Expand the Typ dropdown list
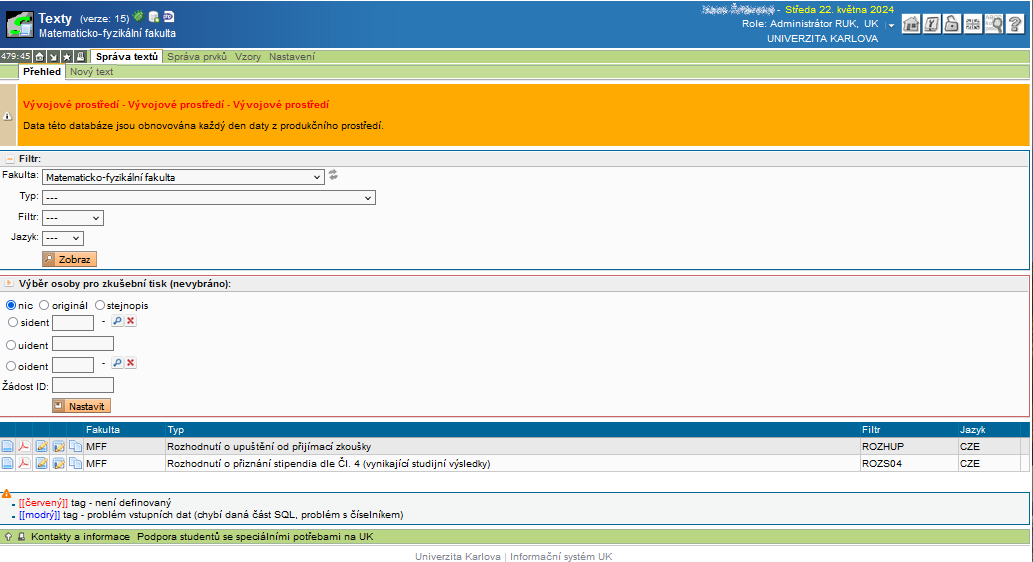The width and height of the screenshot is (1033, 562). (x=208, y=198)
